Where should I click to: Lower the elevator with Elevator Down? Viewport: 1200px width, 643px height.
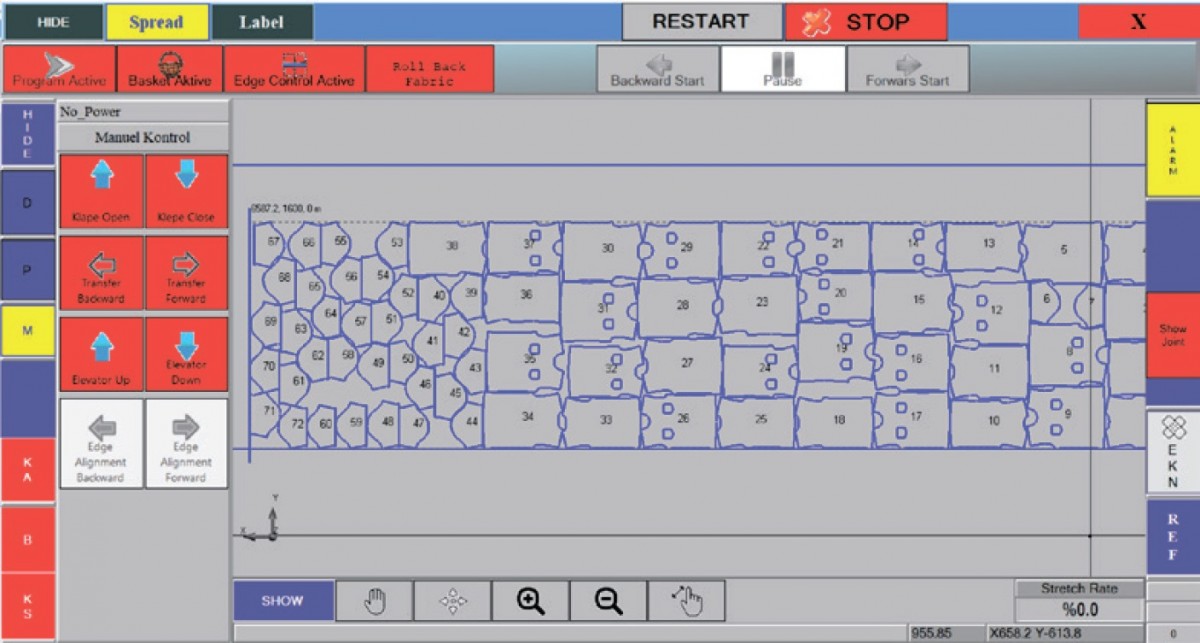186,345
